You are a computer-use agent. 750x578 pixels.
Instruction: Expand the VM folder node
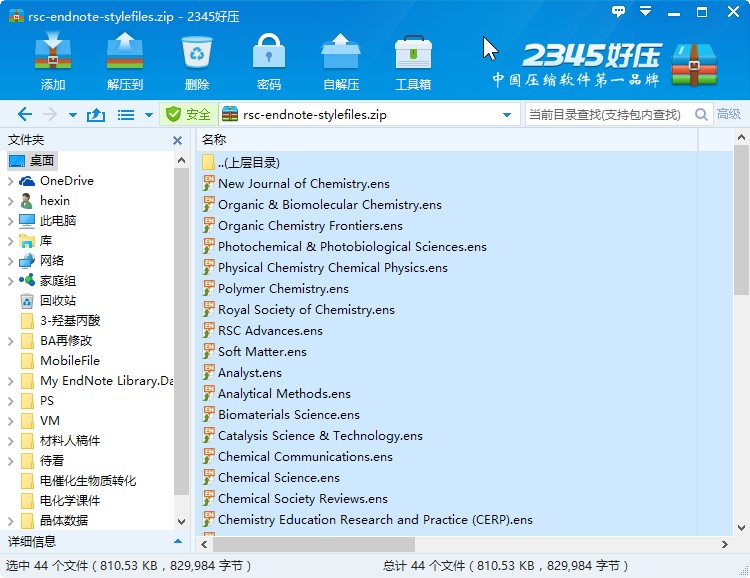click(11, 421)
